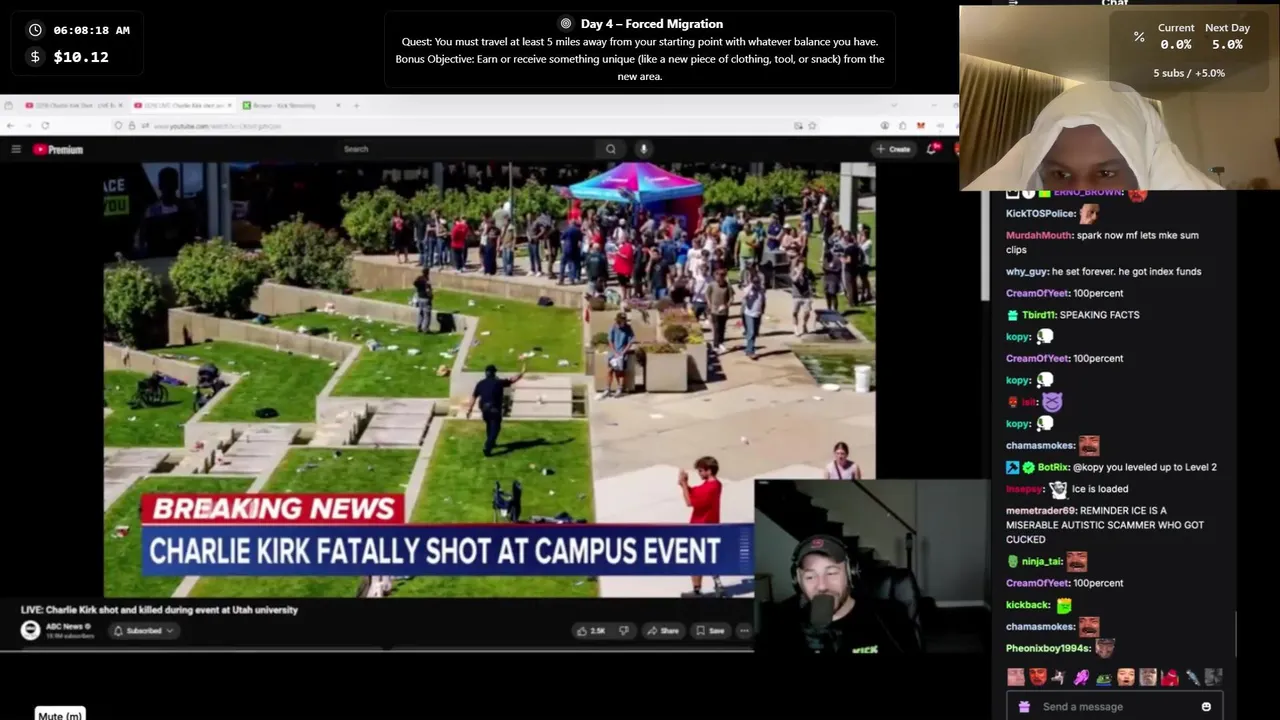The image size is (1280, 720).
Task: Like the video with thumbs up 2.5K
Action: coord(591,631)
